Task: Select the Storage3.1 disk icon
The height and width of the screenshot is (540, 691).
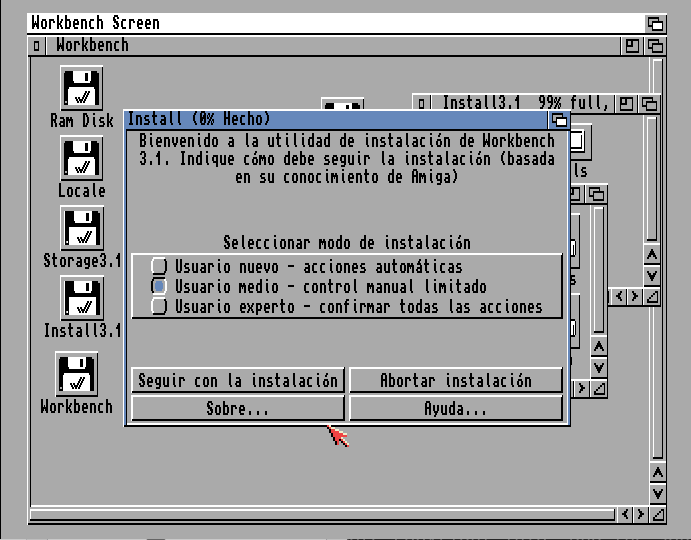Action: pyautogui.click(x=81, y=228)
